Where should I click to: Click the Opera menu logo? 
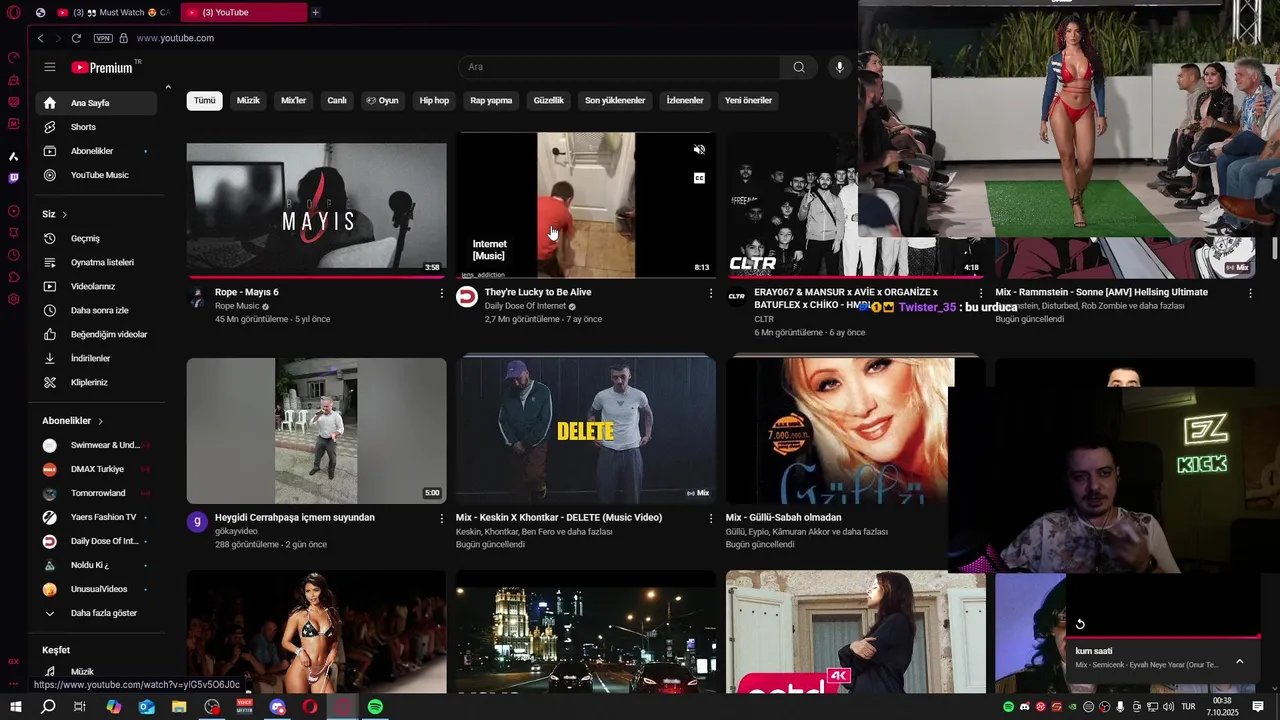14,12
